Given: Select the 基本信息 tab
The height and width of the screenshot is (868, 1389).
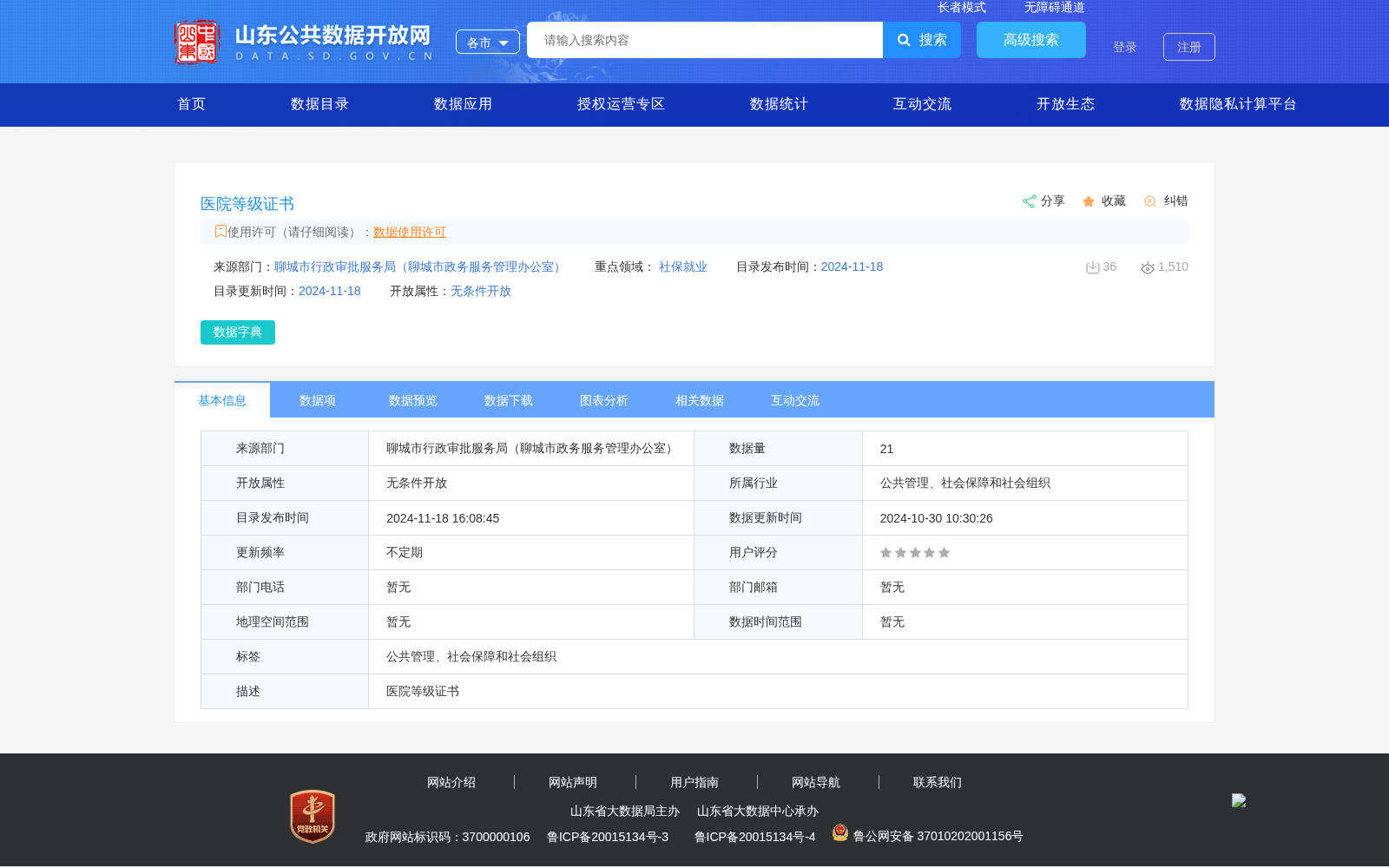Looking at the screenshot, I should (222, 400).
